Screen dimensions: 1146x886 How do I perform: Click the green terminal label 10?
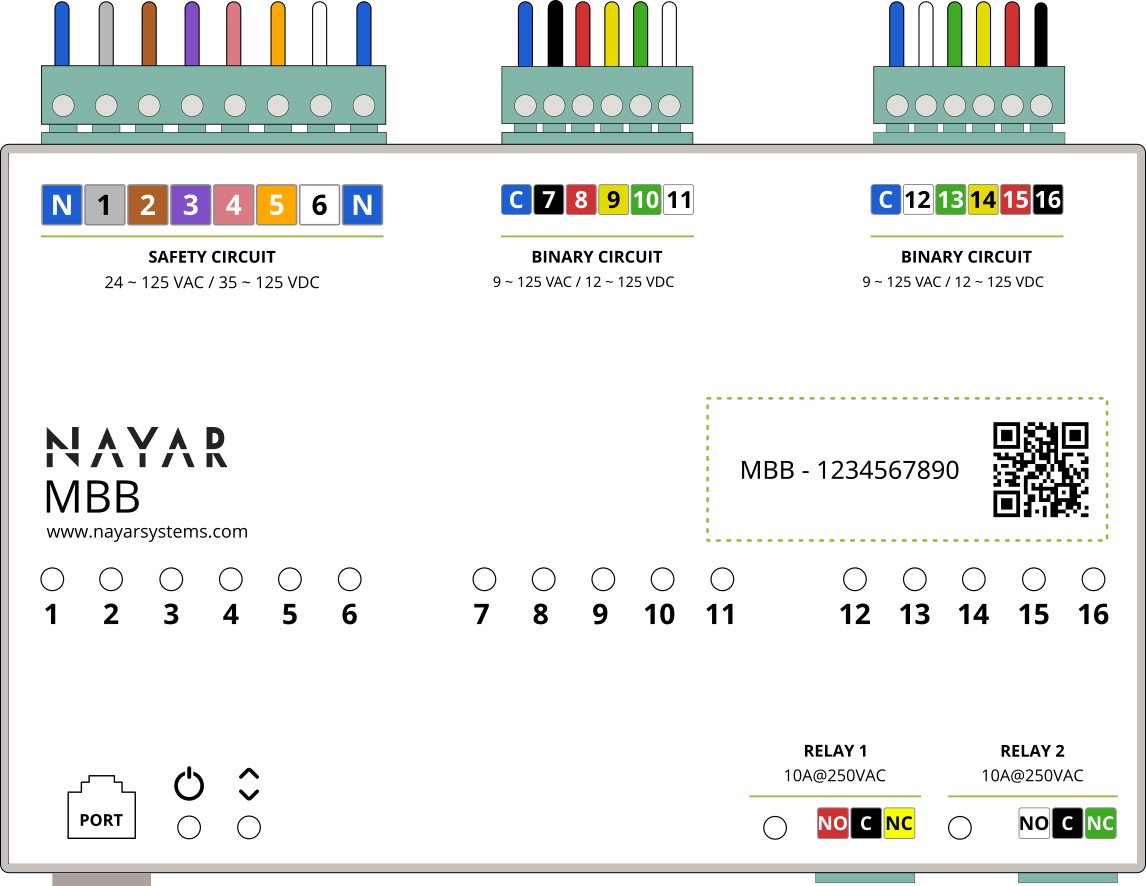(x=646, y=200)
